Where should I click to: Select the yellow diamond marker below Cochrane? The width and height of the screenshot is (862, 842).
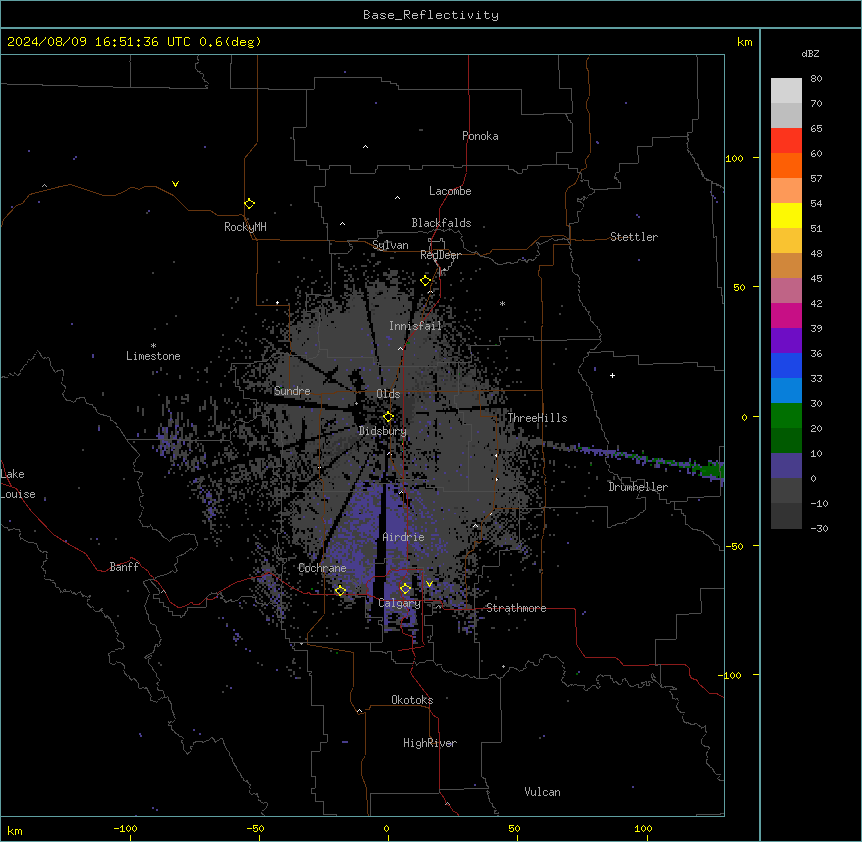point(340,591)
